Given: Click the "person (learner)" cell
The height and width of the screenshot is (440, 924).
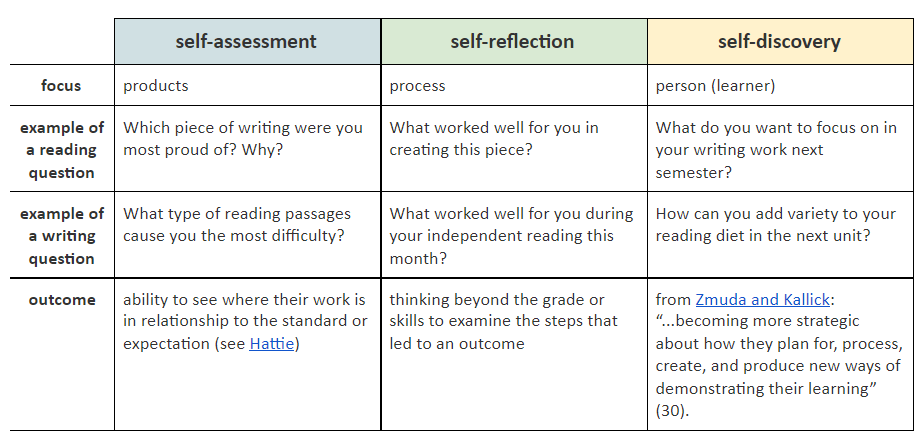Looking at the screenshot, I should point(715,86).
